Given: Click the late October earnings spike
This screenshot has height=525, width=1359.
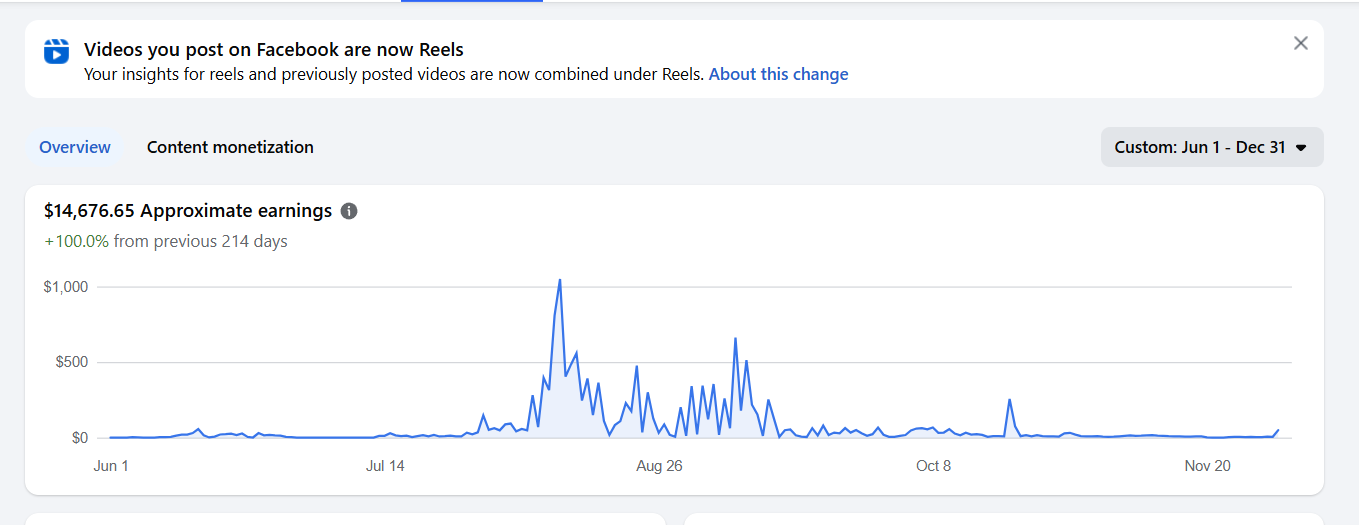Looking at the screenshot, I should [1010, 400].
